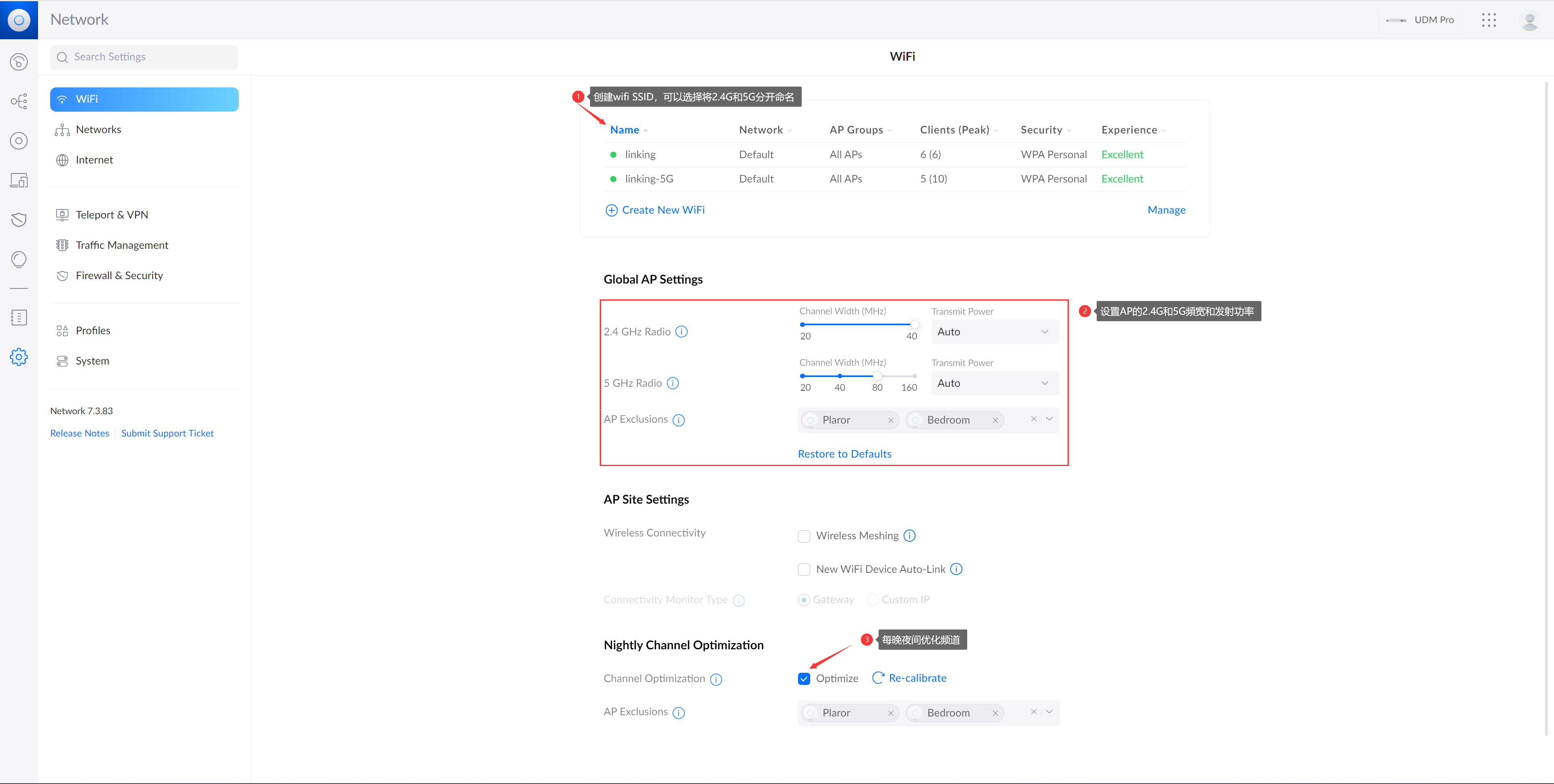Select the UDM Pro device selector
Screen dimensions: 1554x784
point(1419,20)
